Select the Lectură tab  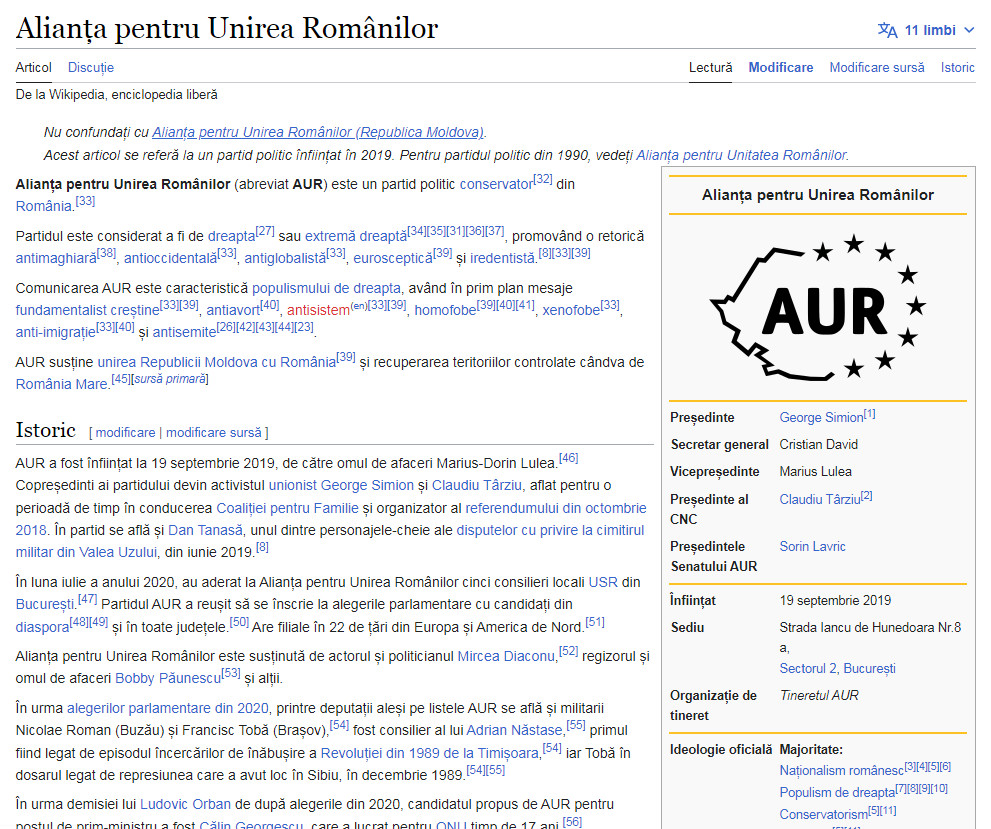point(710,68)
